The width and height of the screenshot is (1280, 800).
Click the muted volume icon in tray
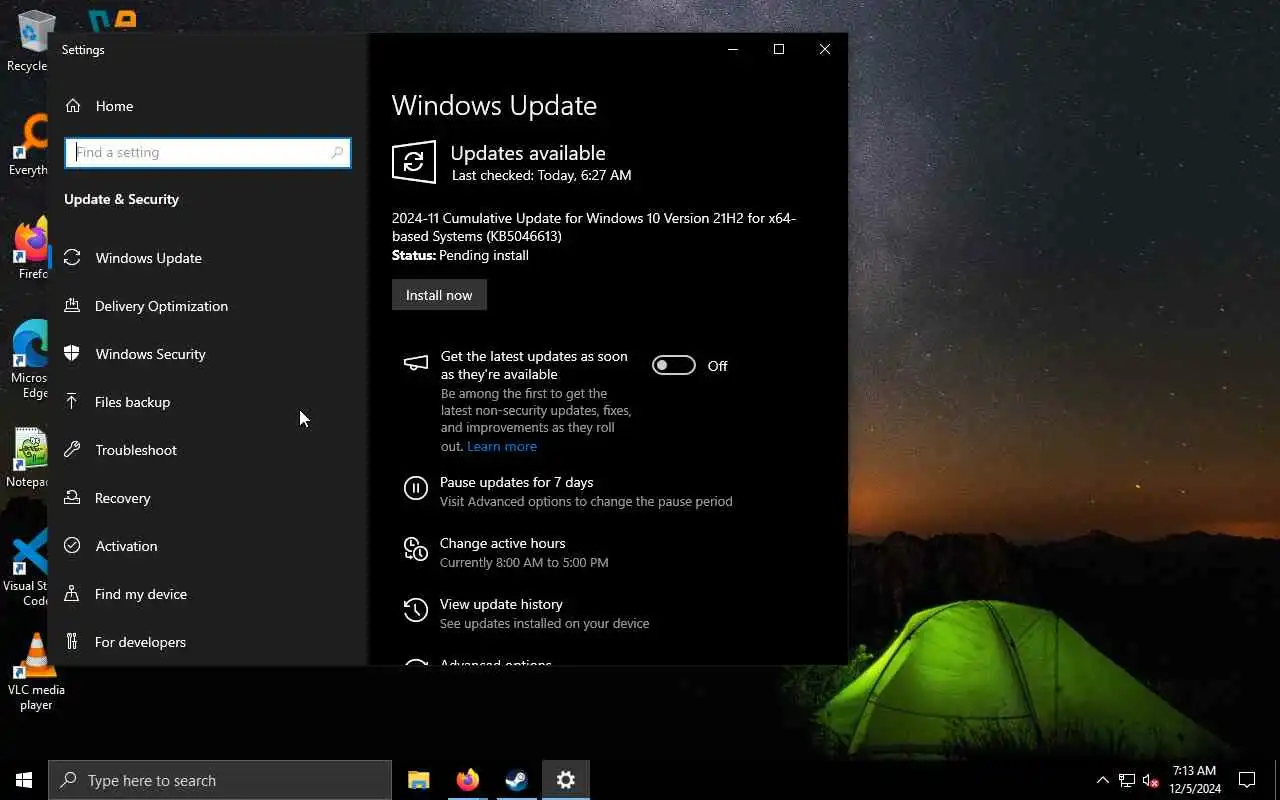(1151, 781)
